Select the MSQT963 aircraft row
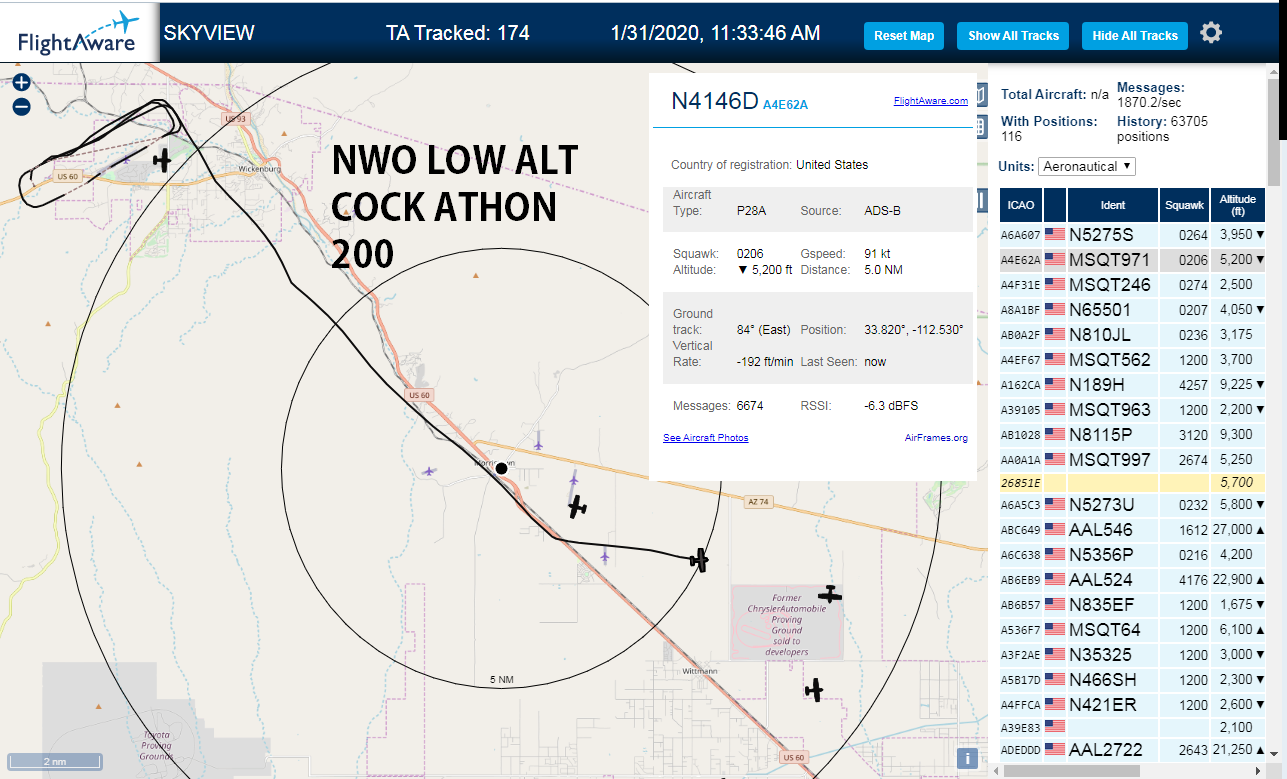 point(1133,410)
